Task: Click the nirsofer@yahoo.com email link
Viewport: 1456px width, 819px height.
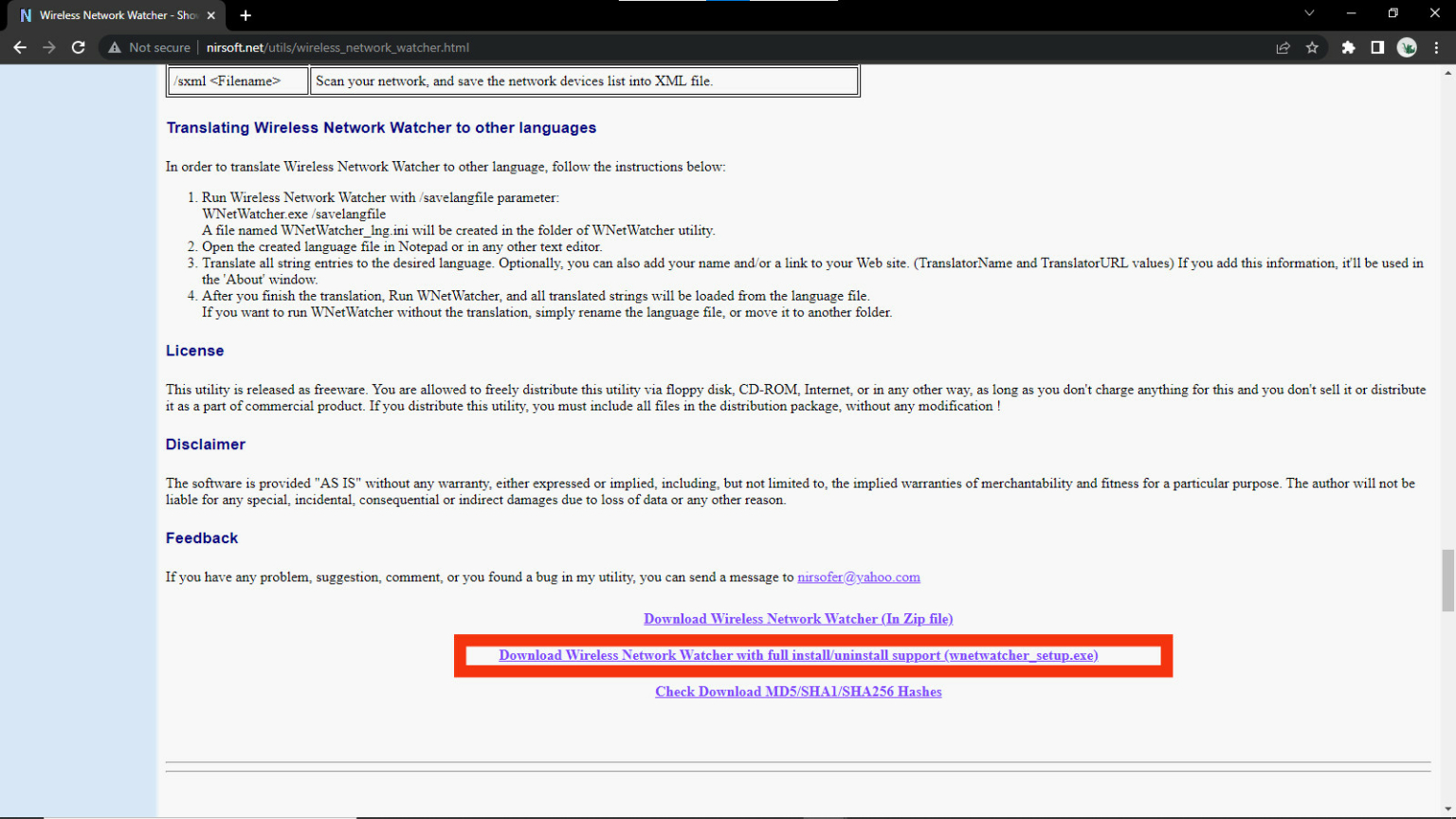Action: point(858,577)
